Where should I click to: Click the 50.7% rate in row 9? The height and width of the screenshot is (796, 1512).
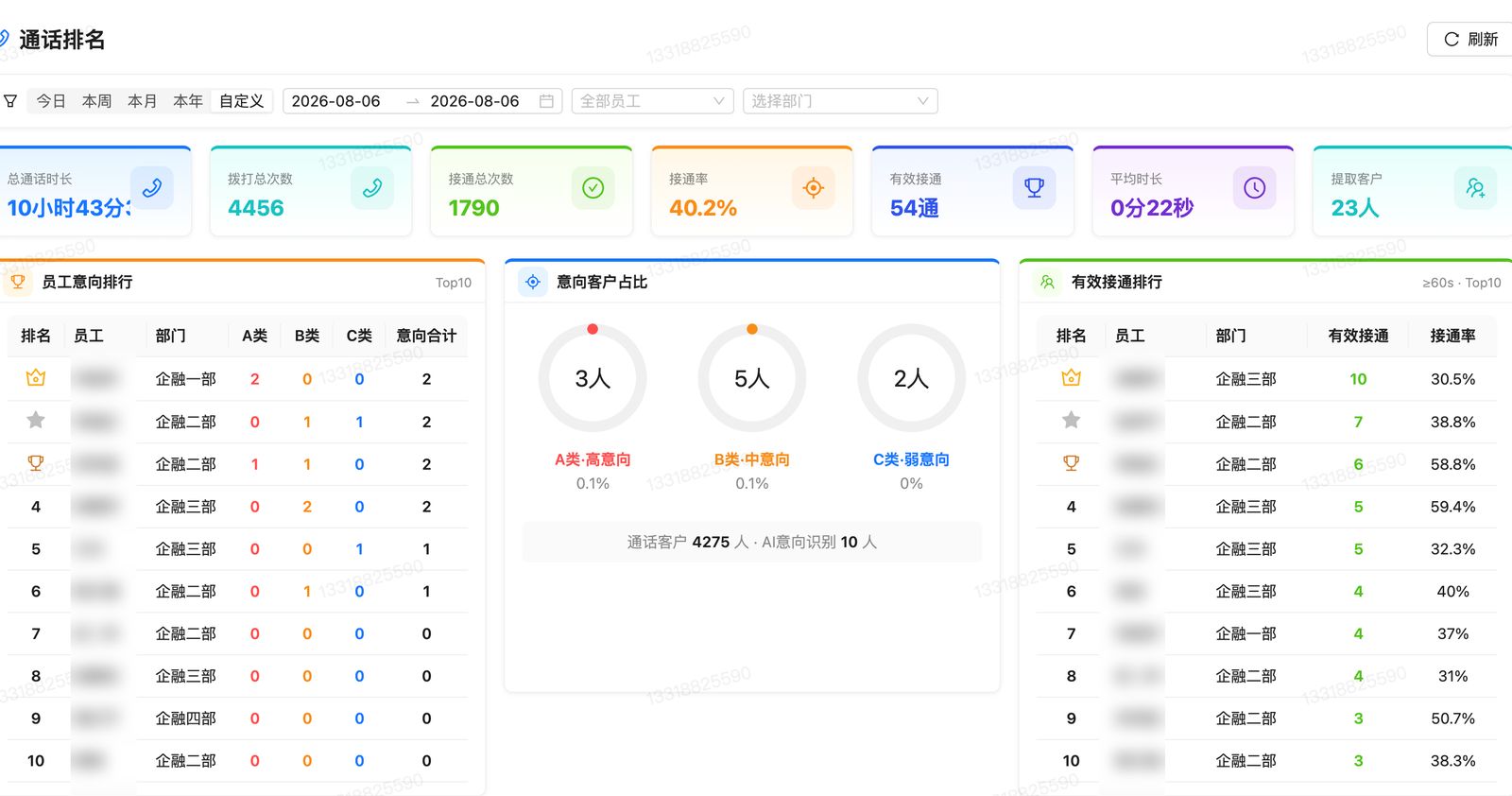pos(1452,718)
